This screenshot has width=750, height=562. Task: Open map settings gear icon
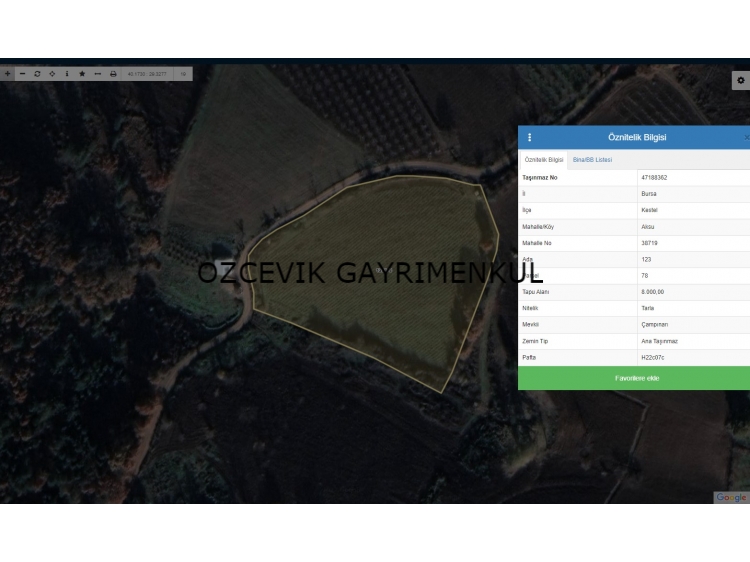[740, 80]
